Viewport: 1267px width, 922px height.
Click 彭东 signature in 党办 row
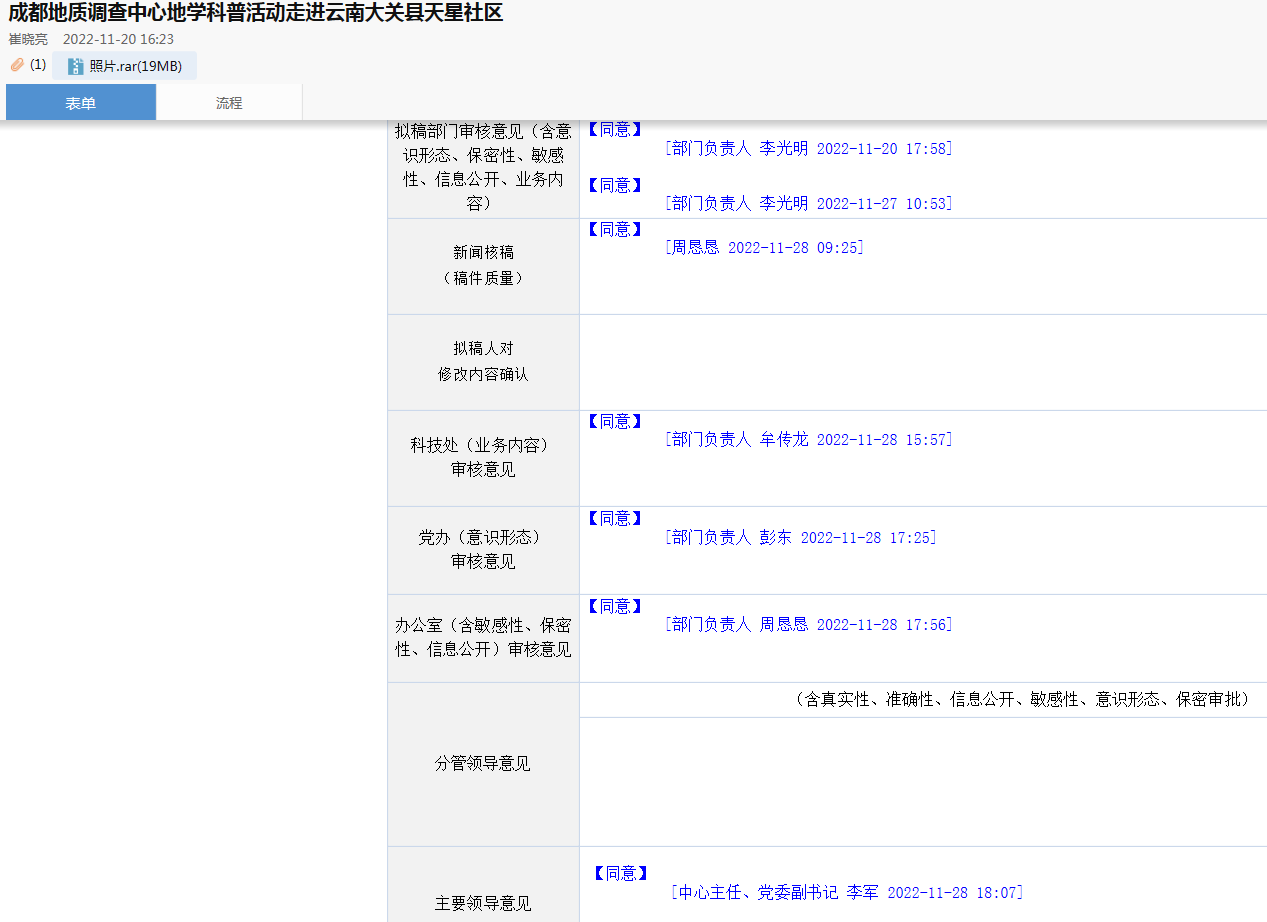click(800, 537)
